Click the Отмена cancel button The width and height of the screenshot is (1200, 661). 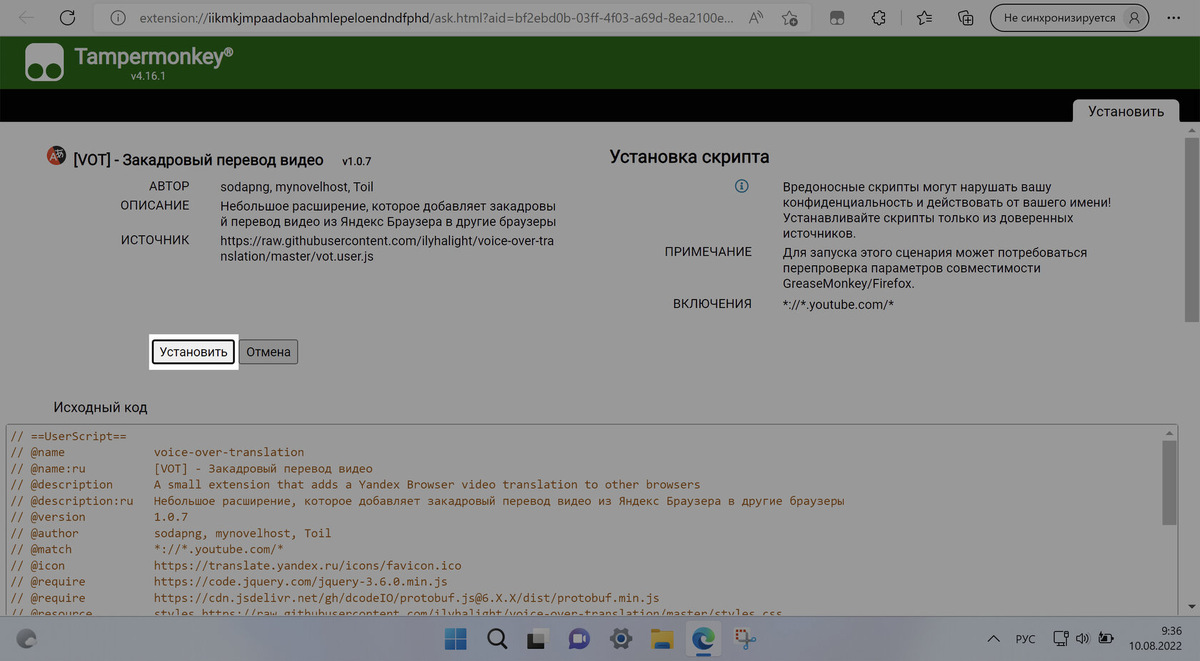tap(268, 352)
